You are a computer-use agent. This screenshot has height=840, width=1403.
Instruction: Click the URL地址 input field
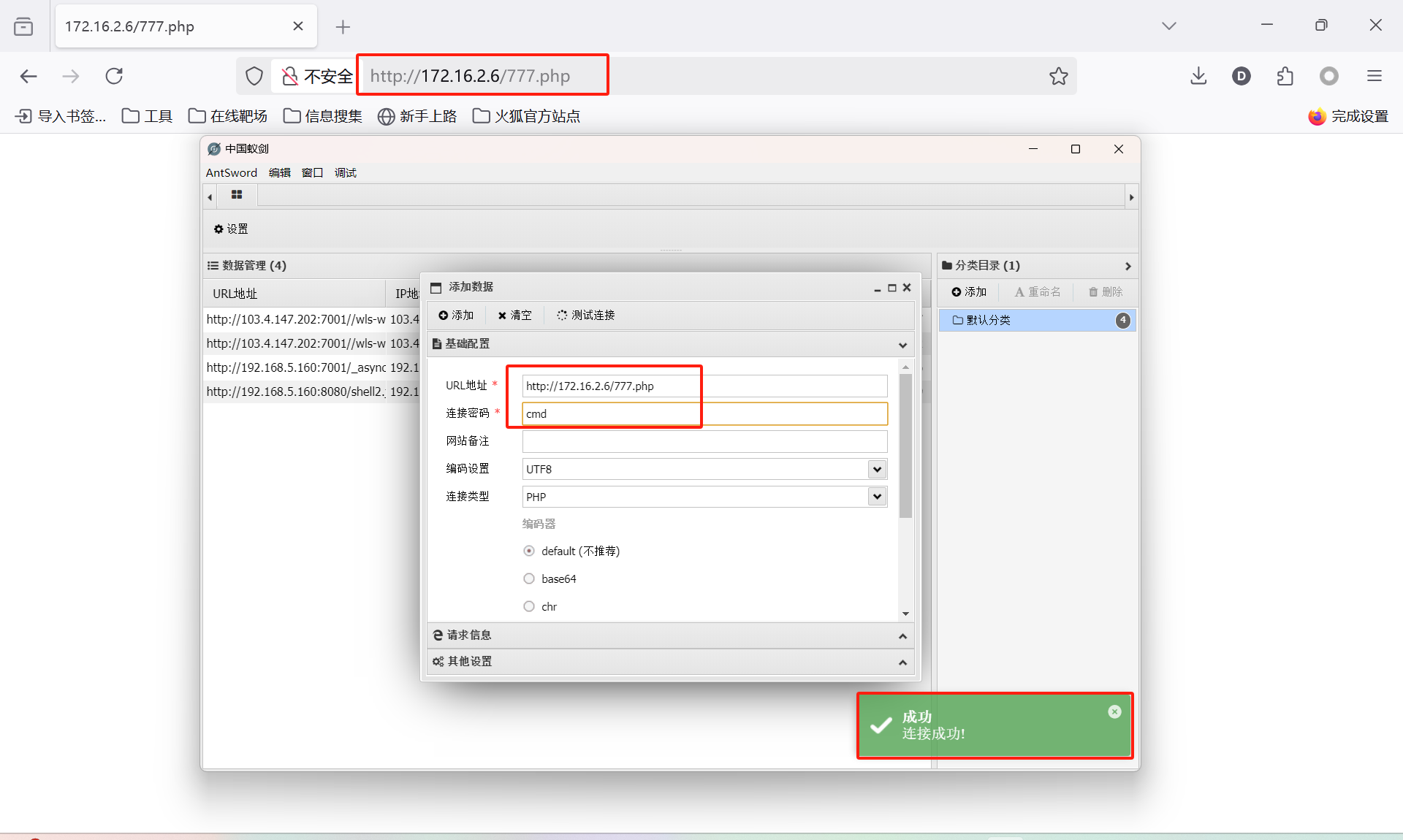pos(705,386)
